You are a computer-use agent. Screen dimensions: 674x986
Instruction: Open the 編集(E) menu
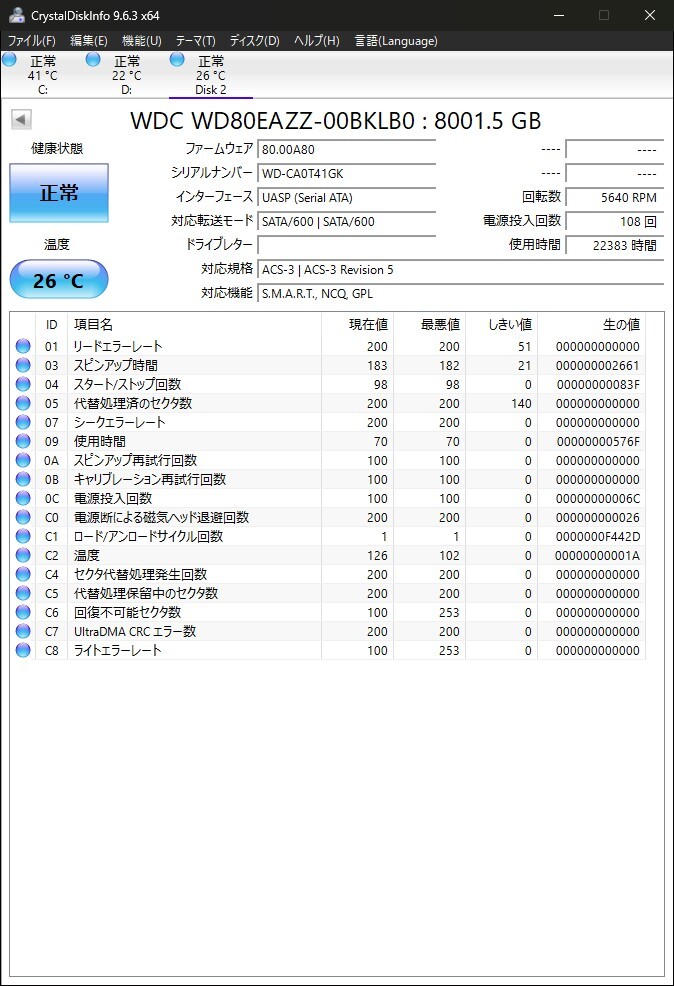click(x=89, y=41)
